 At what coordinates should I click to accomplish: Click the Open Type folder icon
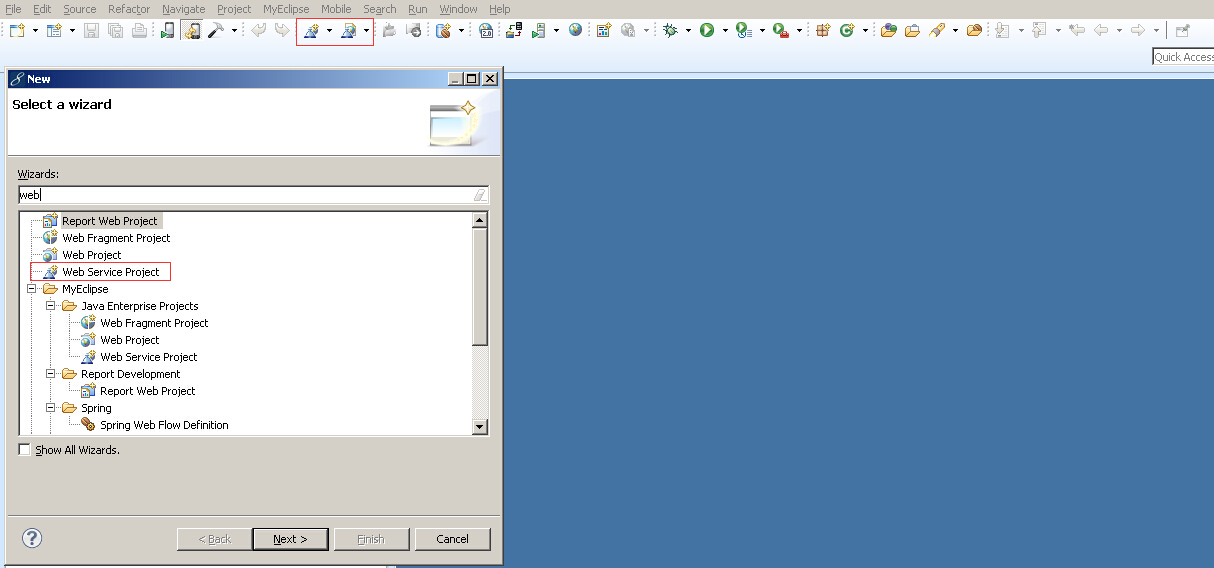point(888,31)
